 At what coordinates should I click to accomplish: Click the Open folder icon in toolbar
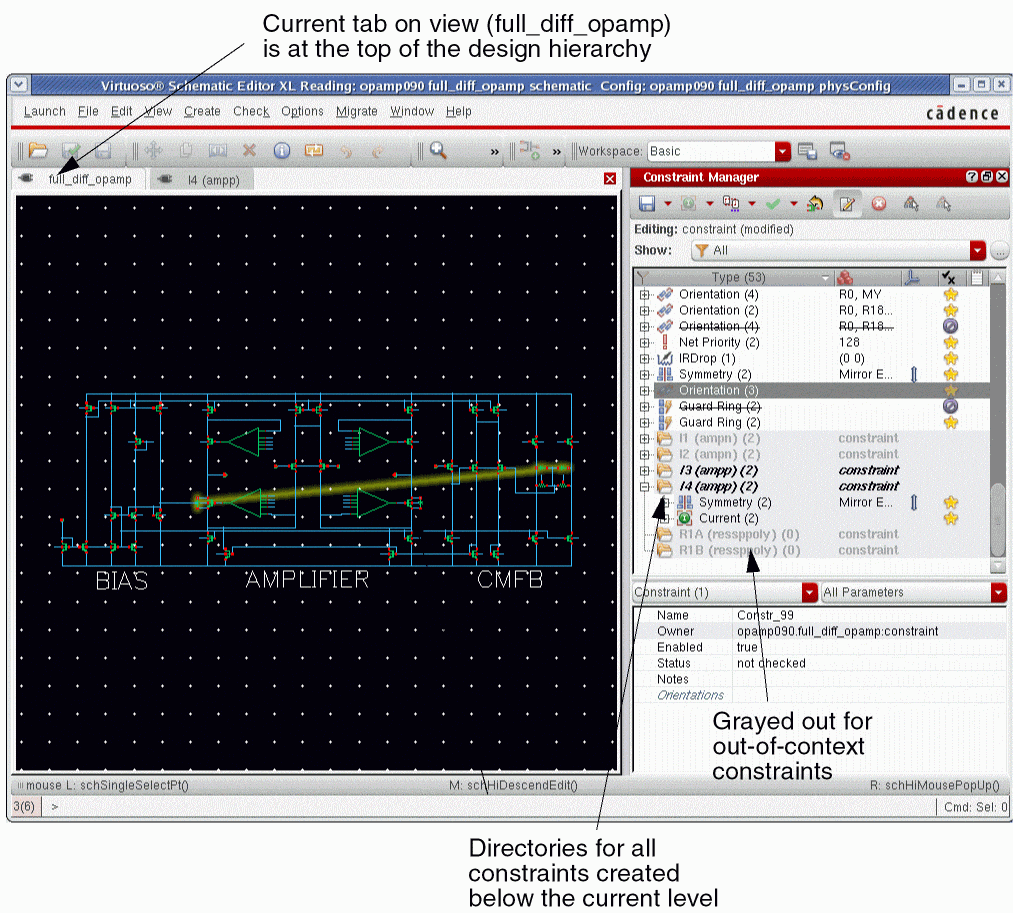pyautogui.click(x=38, y=151)
